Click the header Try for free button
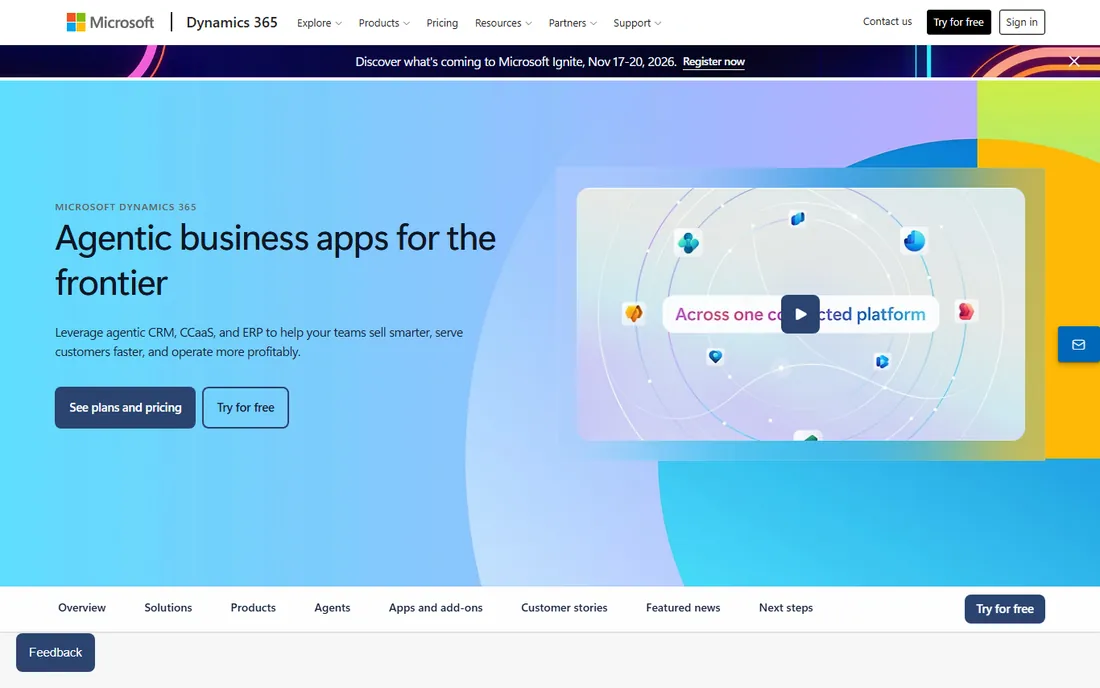 pos(958,22)
